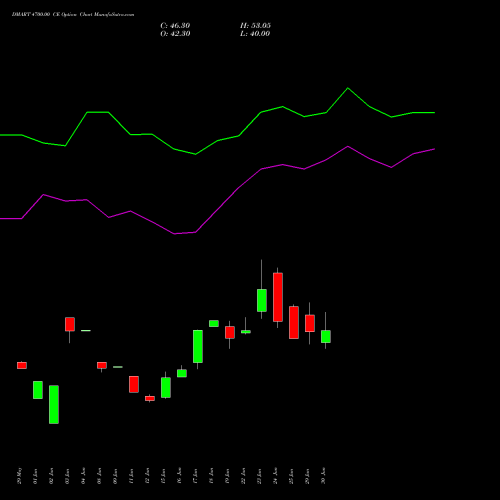This screenshot has width=500, height=500.
Task: Click the 01 Jun date label
Action: coord(35,476)
